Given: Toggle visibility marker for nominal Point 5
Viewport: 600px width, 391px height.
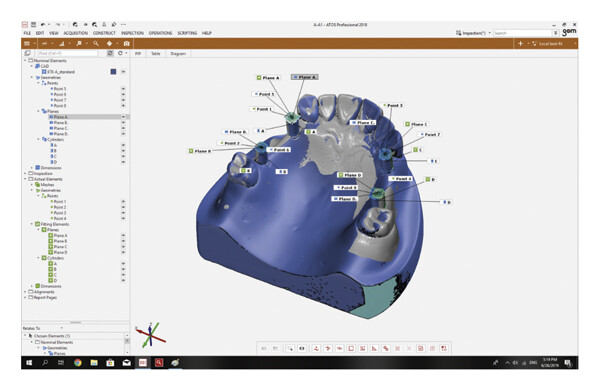Looking at the screenshot, I should (123, 89).
